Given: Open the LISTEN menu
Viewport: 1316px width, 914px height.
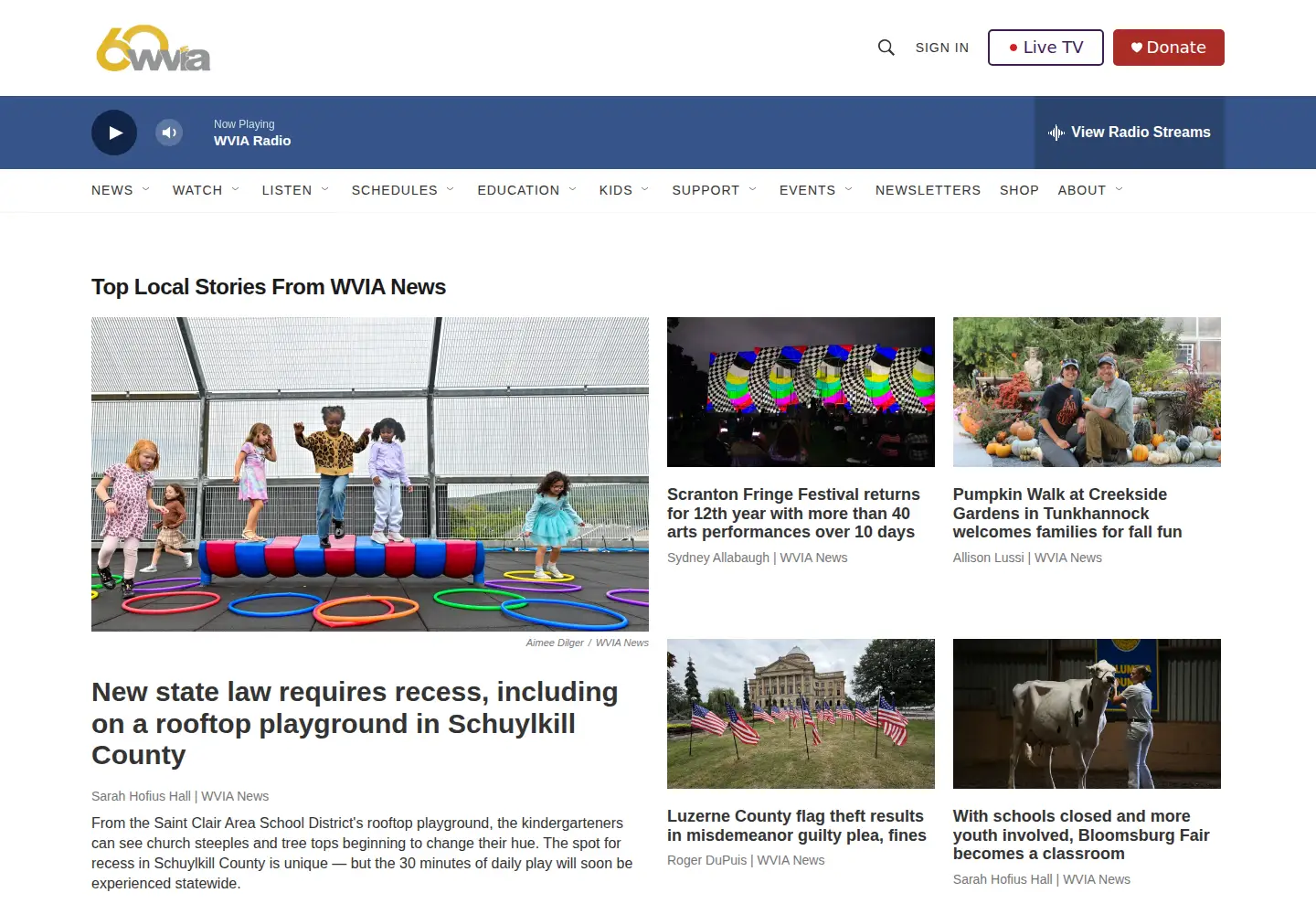Looking at the screenshot, I should pyautogui.click(x=287, y=190).
